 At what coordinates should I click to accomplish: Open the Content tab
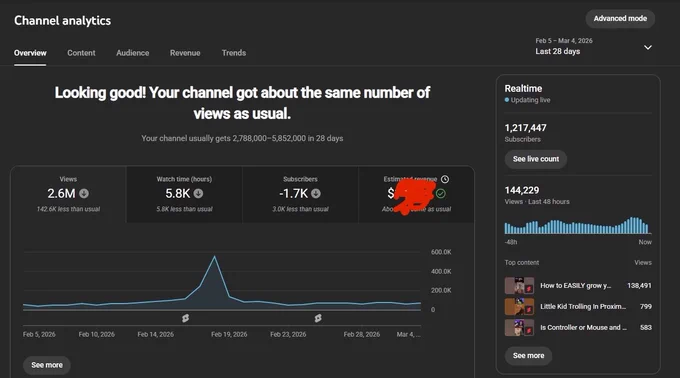[81, 53]
